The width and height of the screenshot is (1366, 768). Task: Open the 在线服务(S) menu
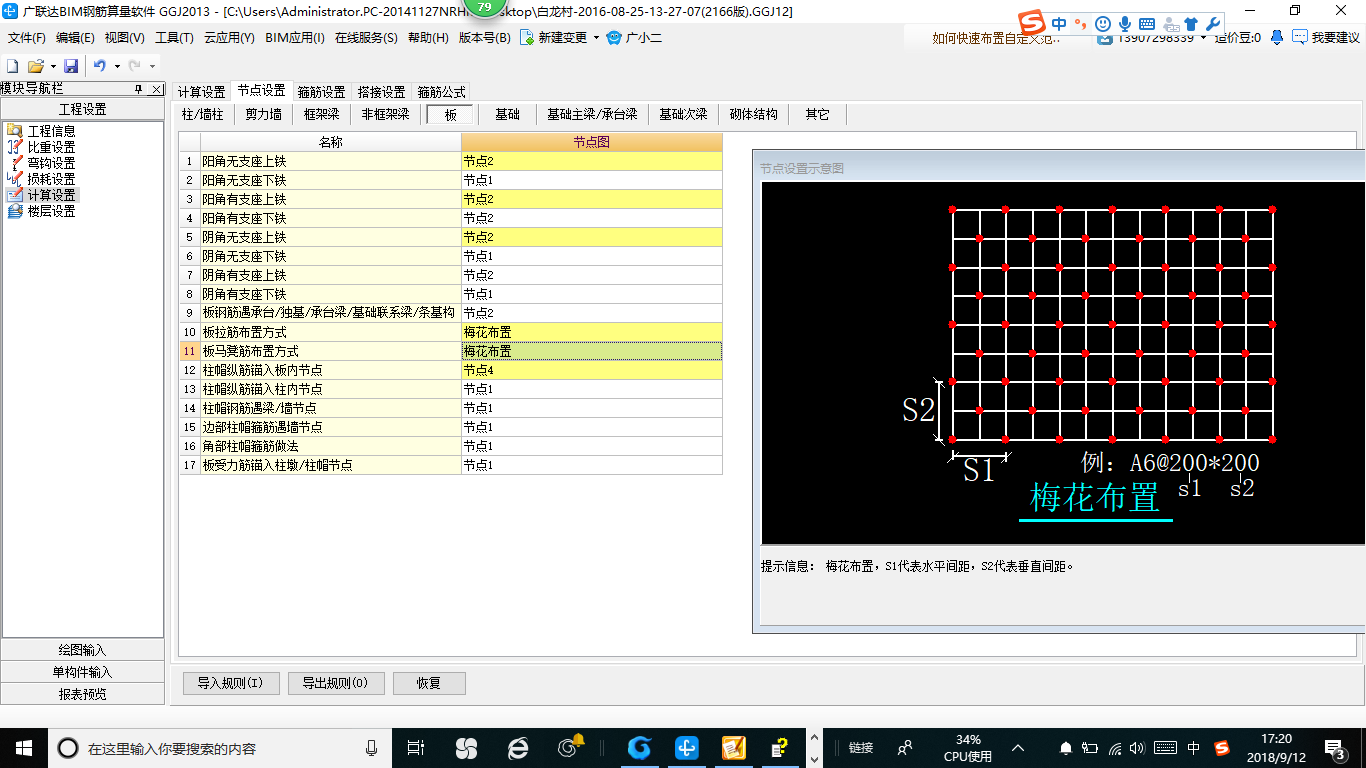(x=366, y=37)
